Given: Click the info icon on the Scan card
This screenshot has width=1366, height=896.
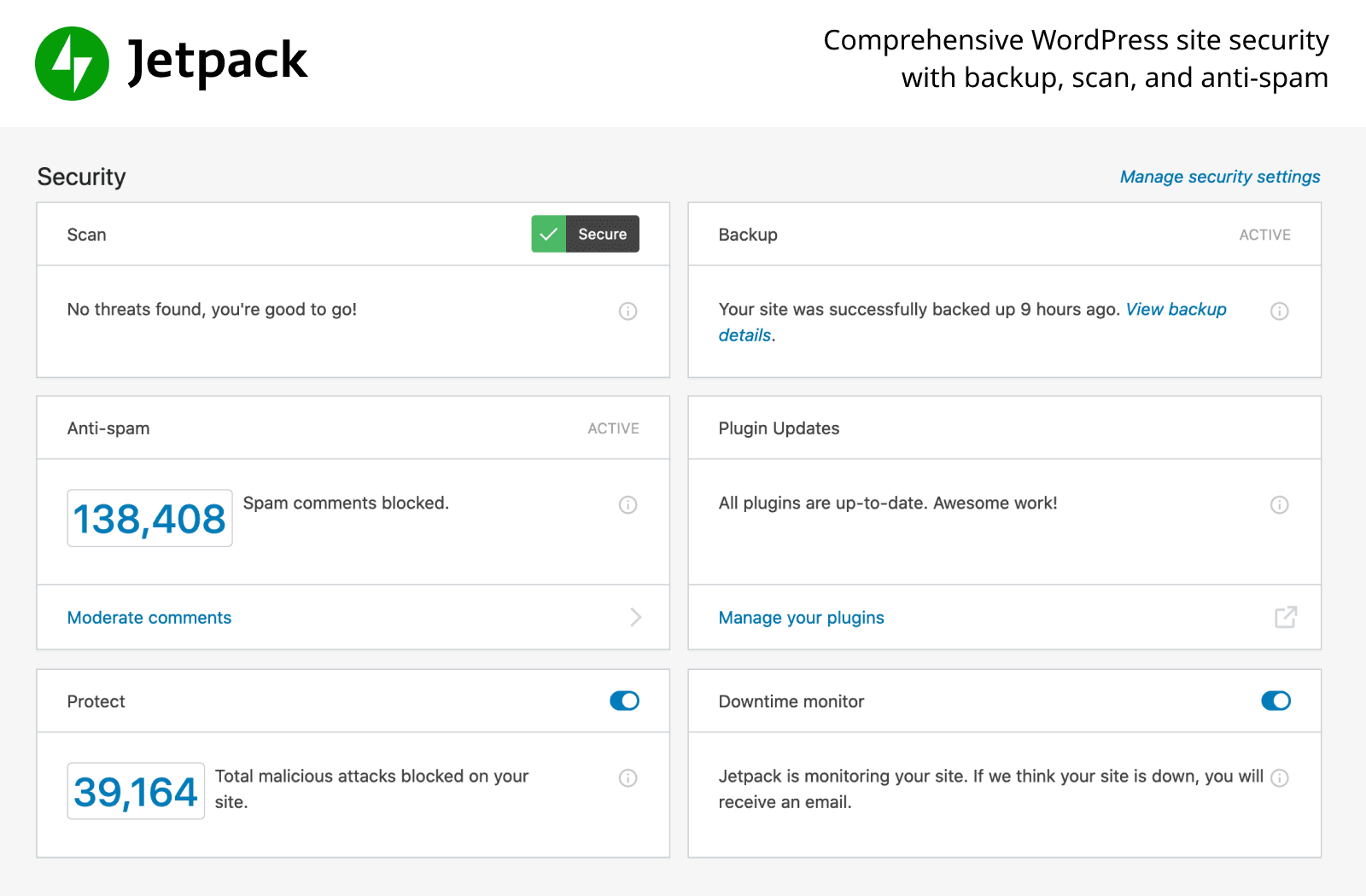Looking at the screenshot, I should pos(628,311).
